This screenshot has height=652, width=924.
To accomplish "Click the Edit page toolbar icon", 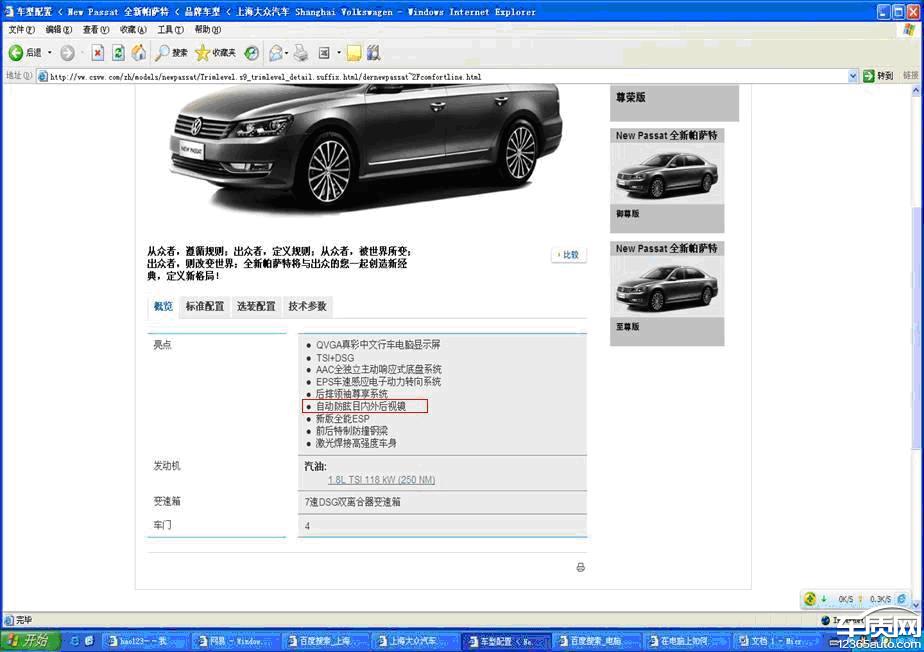I will [x=324, y=53].
